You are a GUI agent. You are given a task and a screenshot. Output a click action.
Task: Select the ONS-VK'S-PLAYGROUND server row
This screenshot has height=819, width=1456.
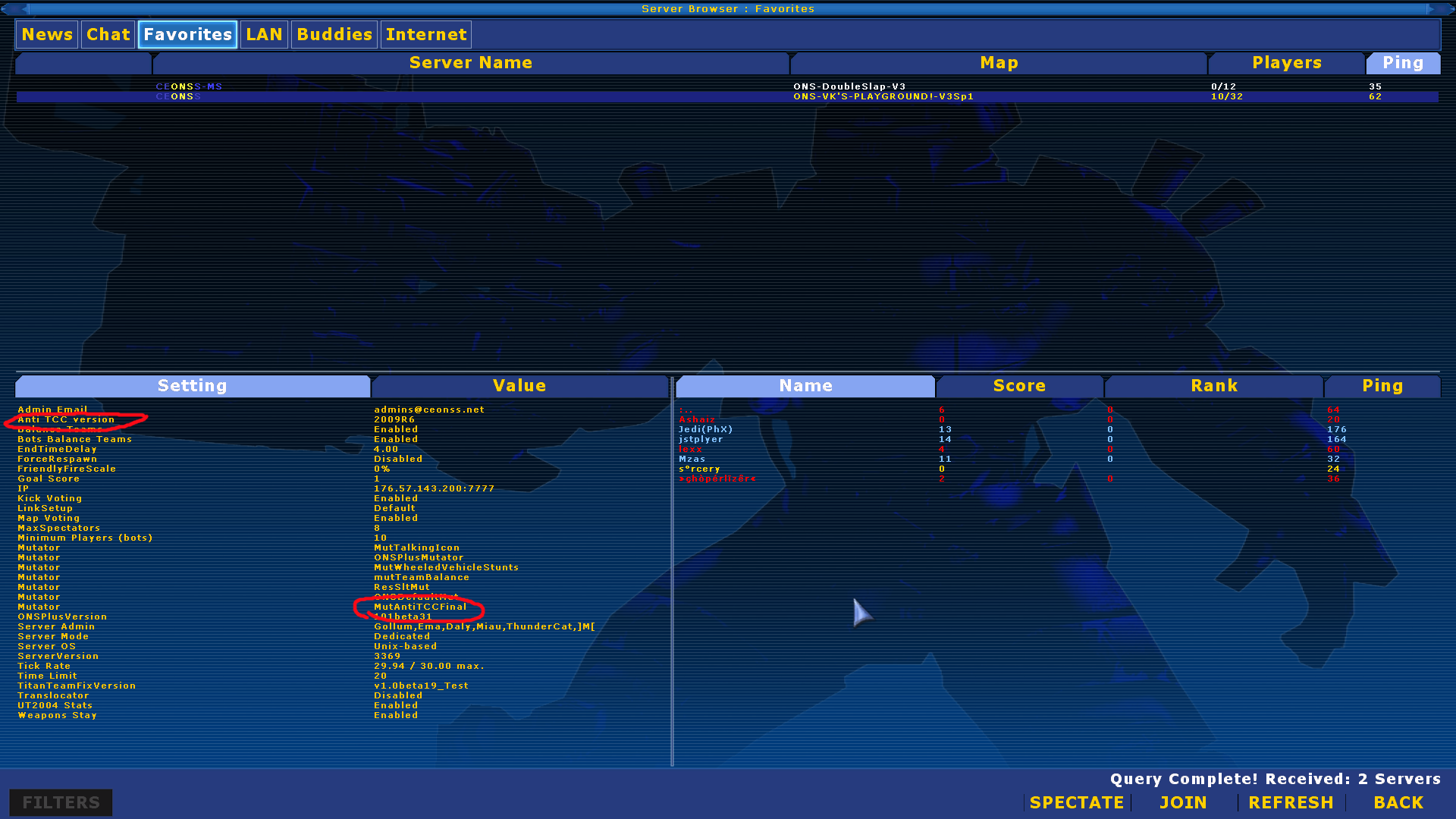883,97
